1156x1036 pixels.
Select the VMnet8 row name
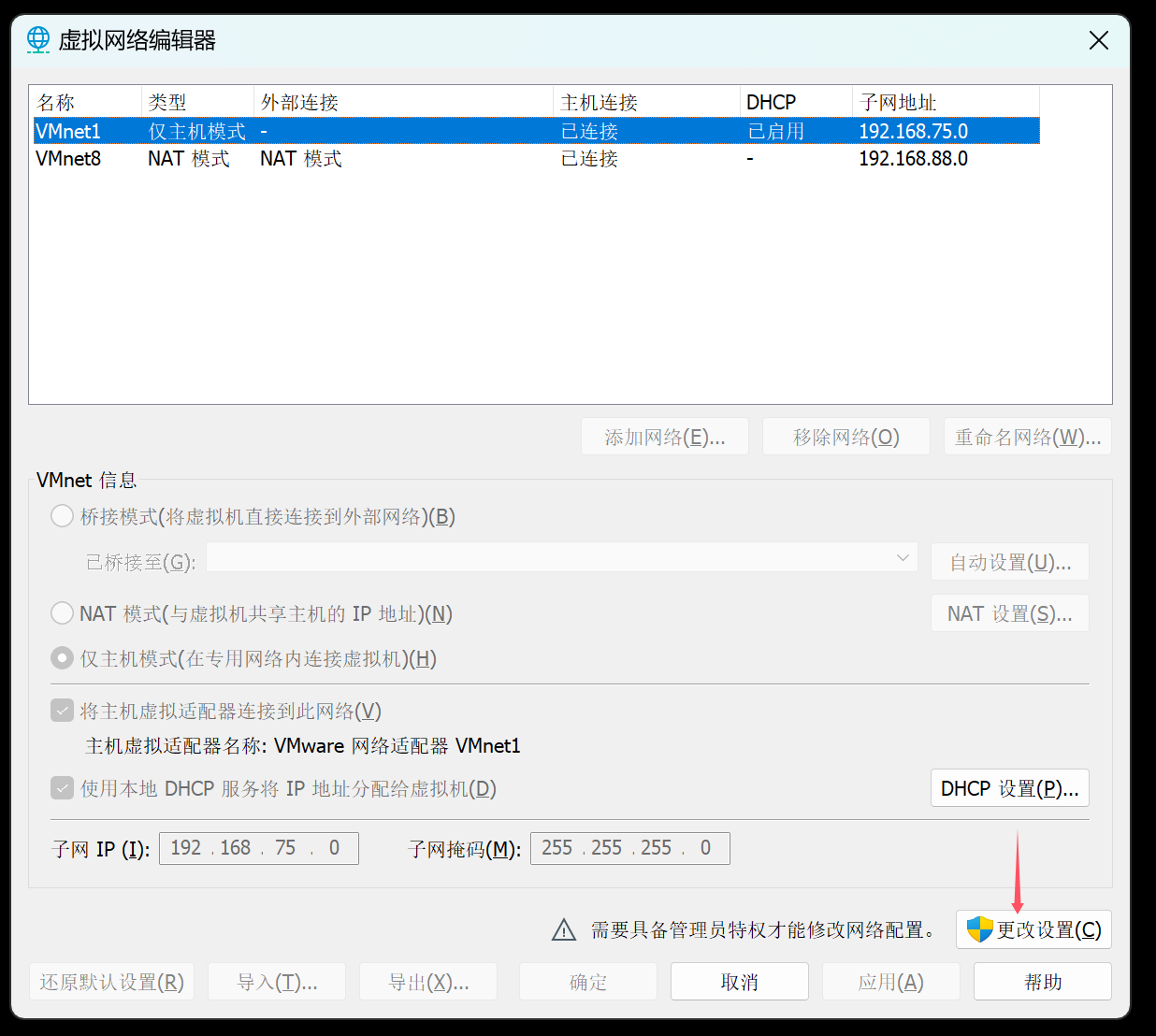(68, 158)
